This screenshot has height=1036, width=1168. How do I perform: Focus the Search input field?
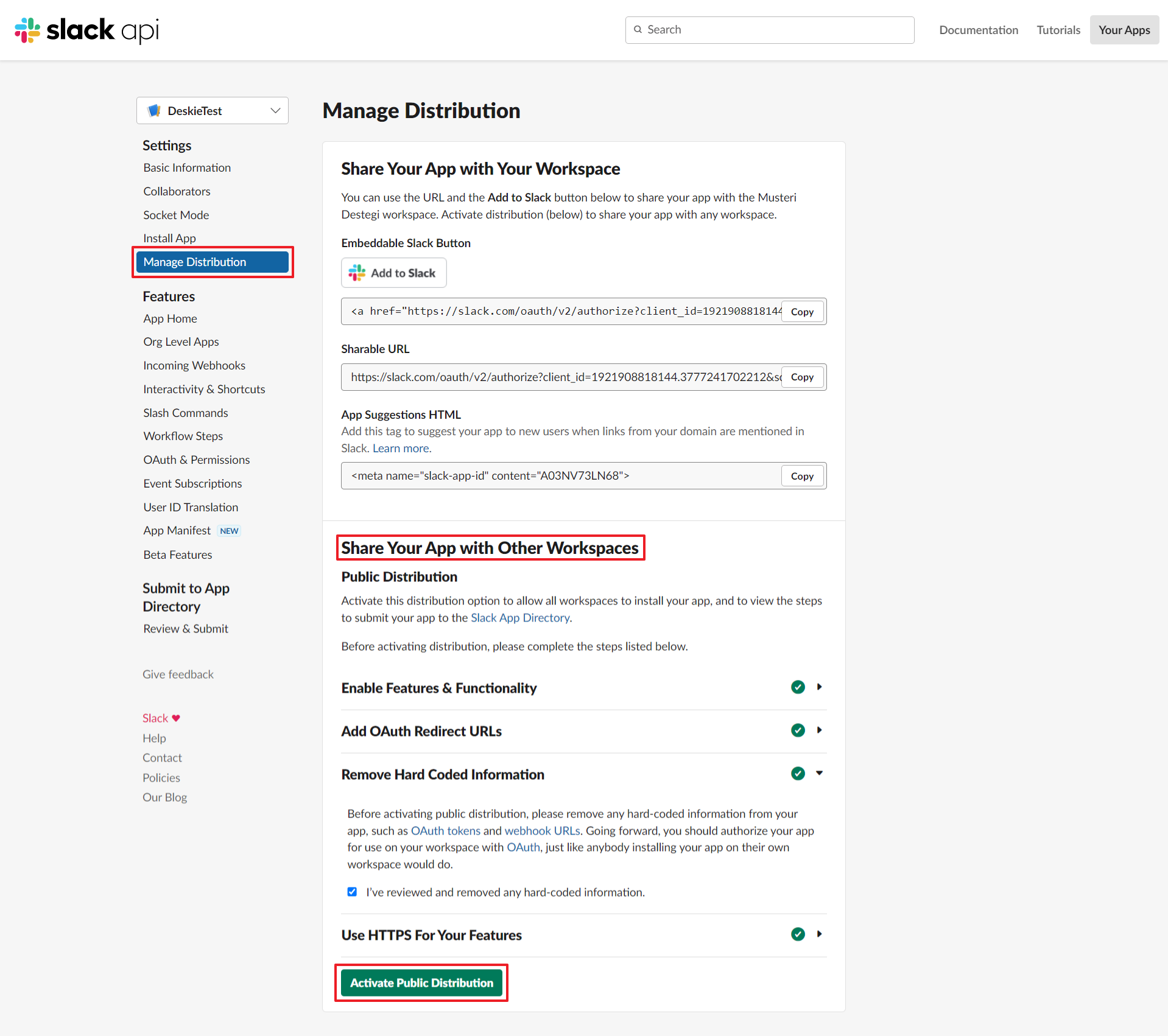point(769,30)
